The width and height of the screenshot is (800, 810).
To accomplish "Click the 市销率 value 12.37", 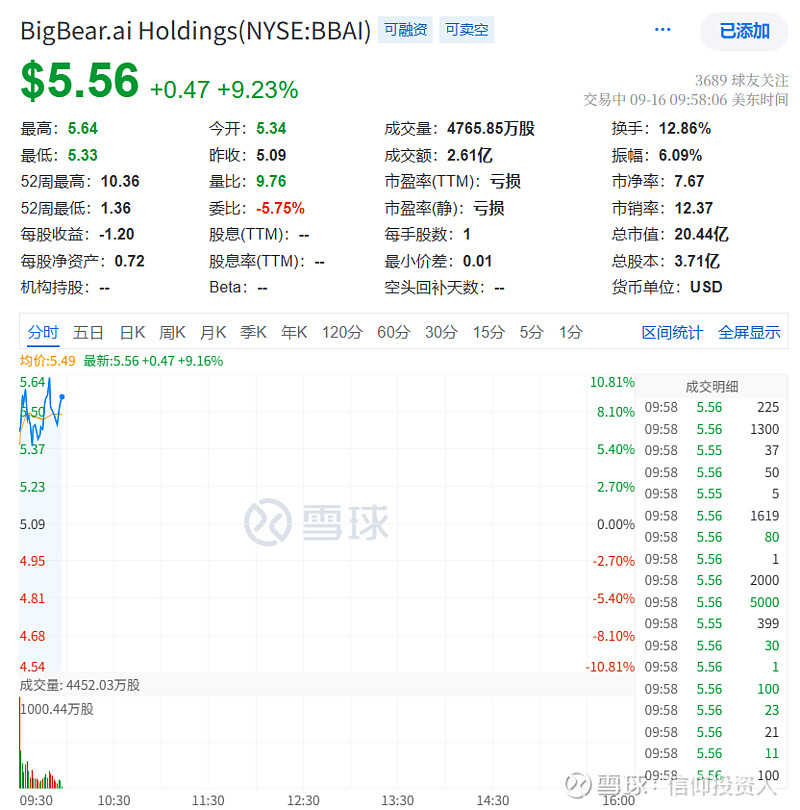I will click(x=694, y=208).
